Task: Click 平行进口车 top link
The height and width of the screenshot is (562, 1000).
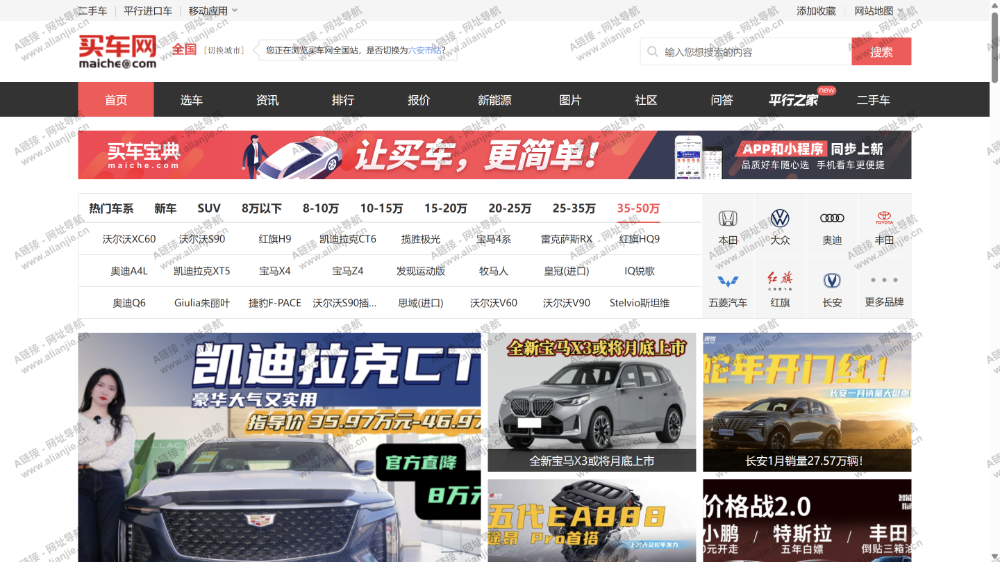Action: tap(147, 11)
